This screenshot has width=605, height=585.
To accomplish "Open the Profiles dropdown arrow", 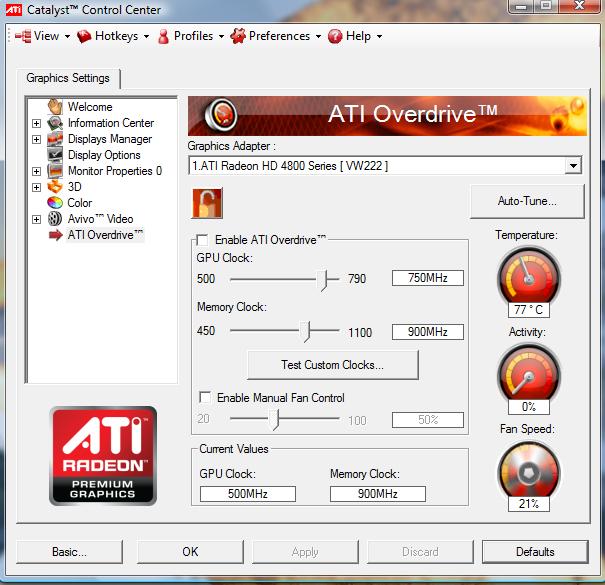I will coord(221,37).
